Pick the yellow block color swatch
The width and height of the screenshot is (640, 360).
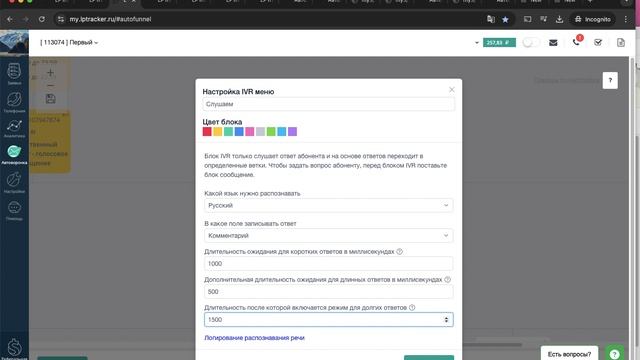(x=218, y=131)
